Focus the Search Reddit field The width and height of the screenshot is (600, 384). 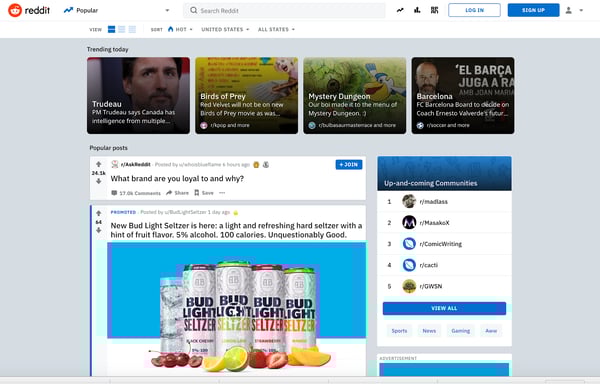(x=284, y=10)
